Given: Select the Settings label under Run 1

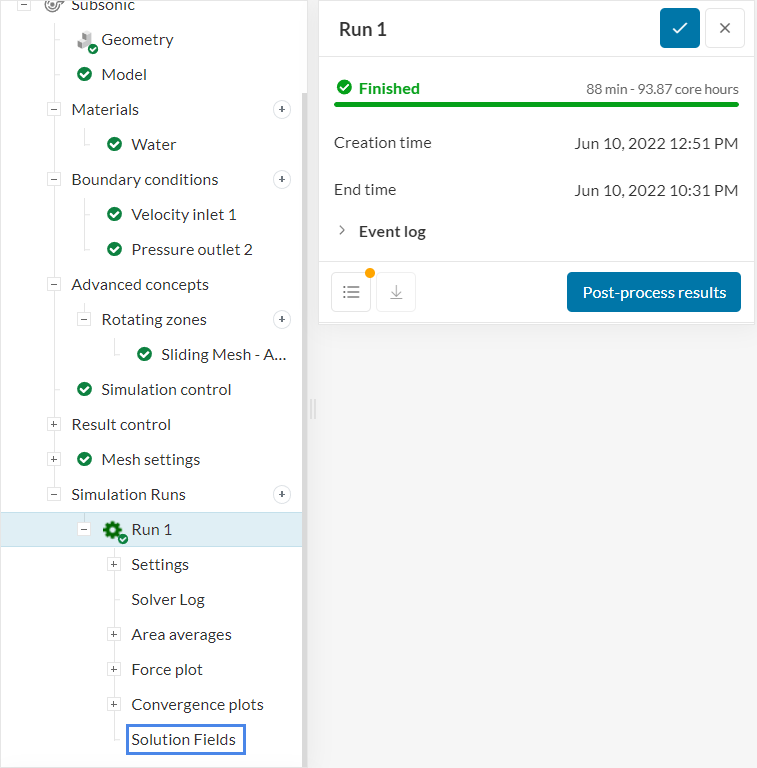Looking at the screenshot, I should pyautogui.click(x=160, y=564).
